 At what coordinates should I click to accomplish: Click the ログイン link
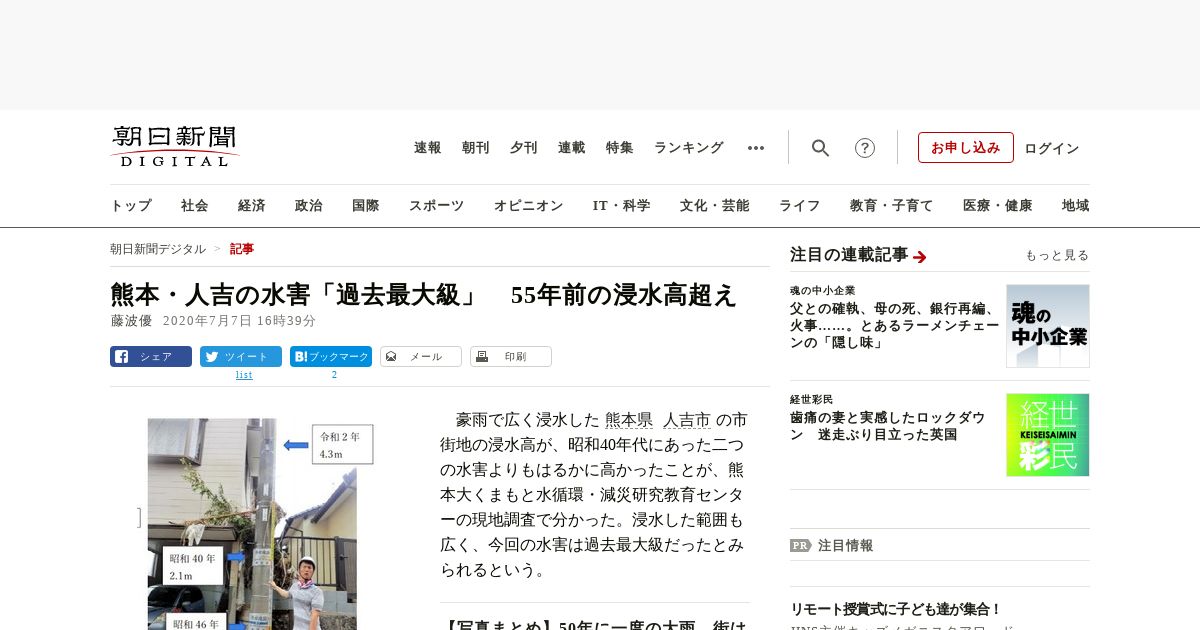tap(1052, 148)
